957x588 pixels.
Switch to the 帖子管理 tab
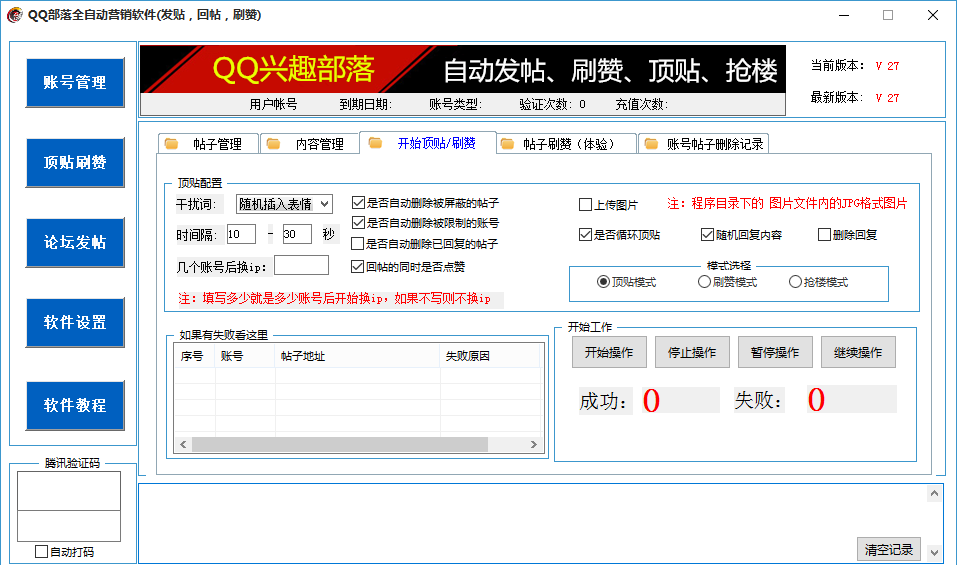pos(208,143)
